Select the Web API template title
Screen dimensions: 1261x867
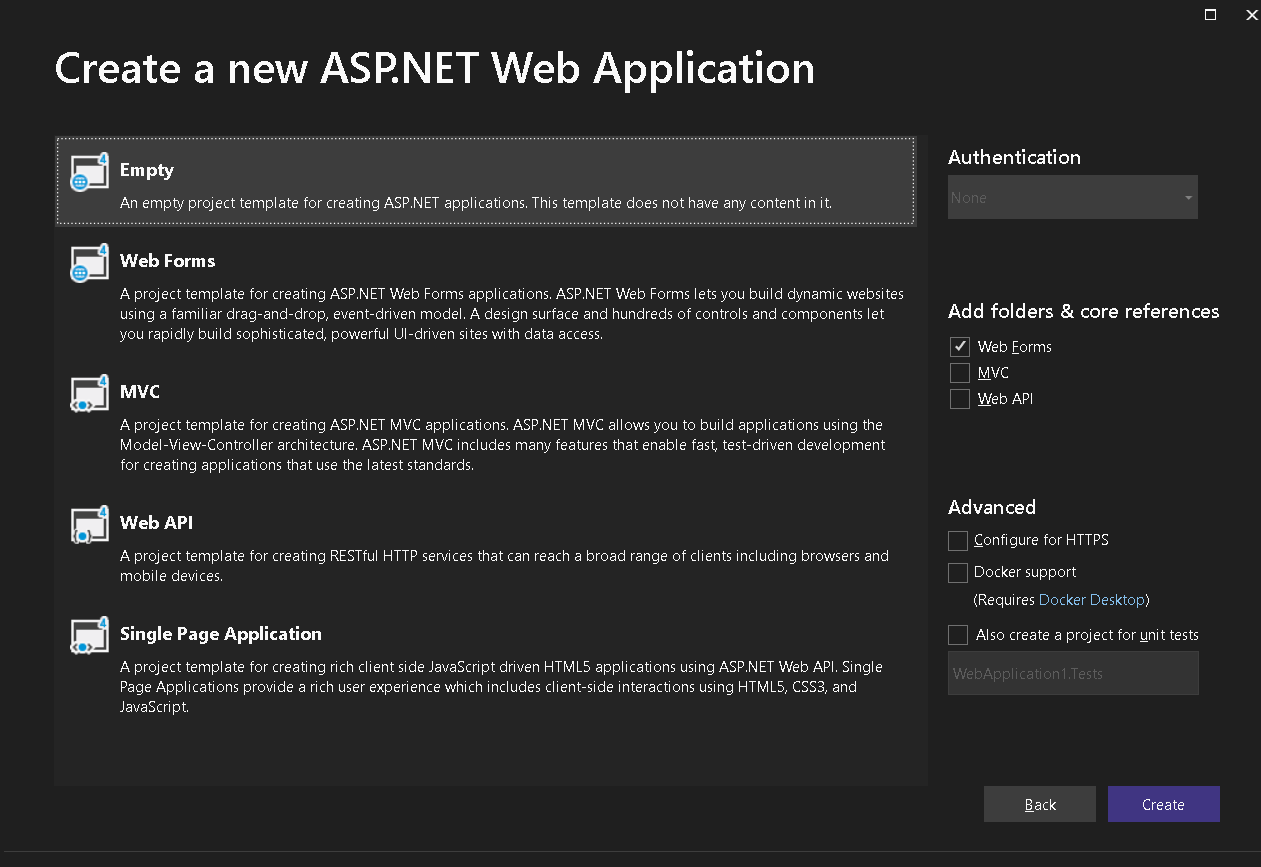pos(156,523)
